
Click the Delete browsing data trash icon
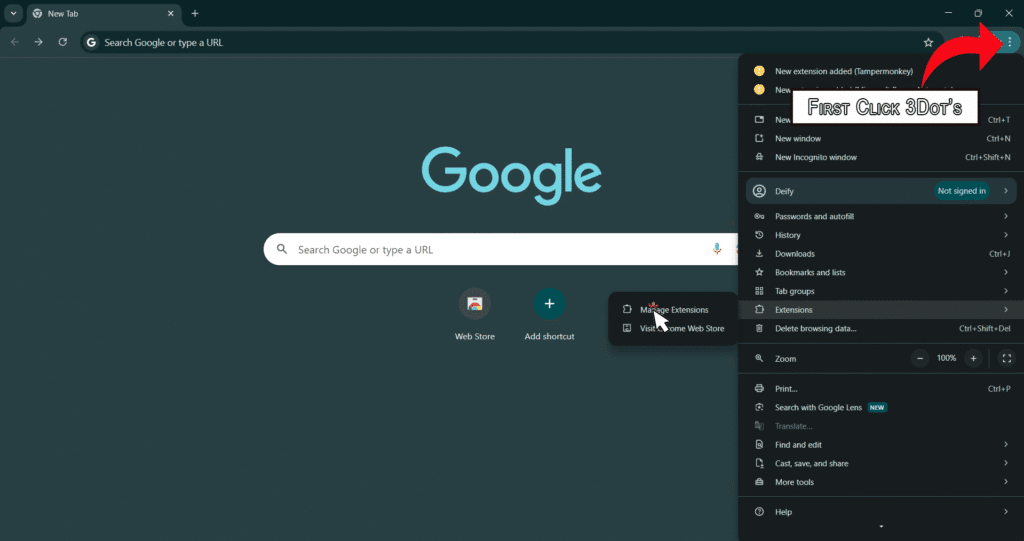click(759, 329)
